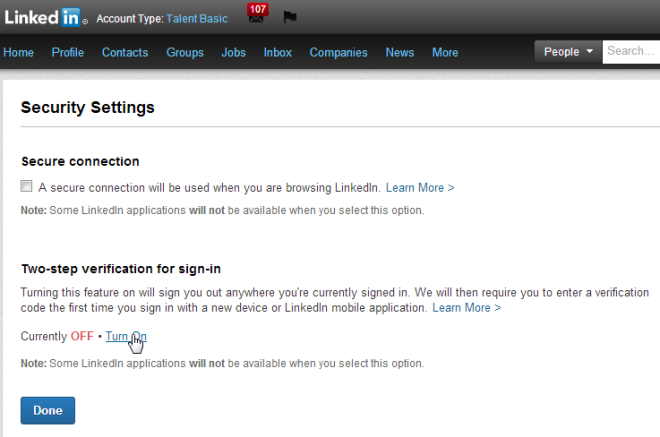Click the Secure connection heading
The height and width of the screenshot is (437, 660).
coord(80,161)
